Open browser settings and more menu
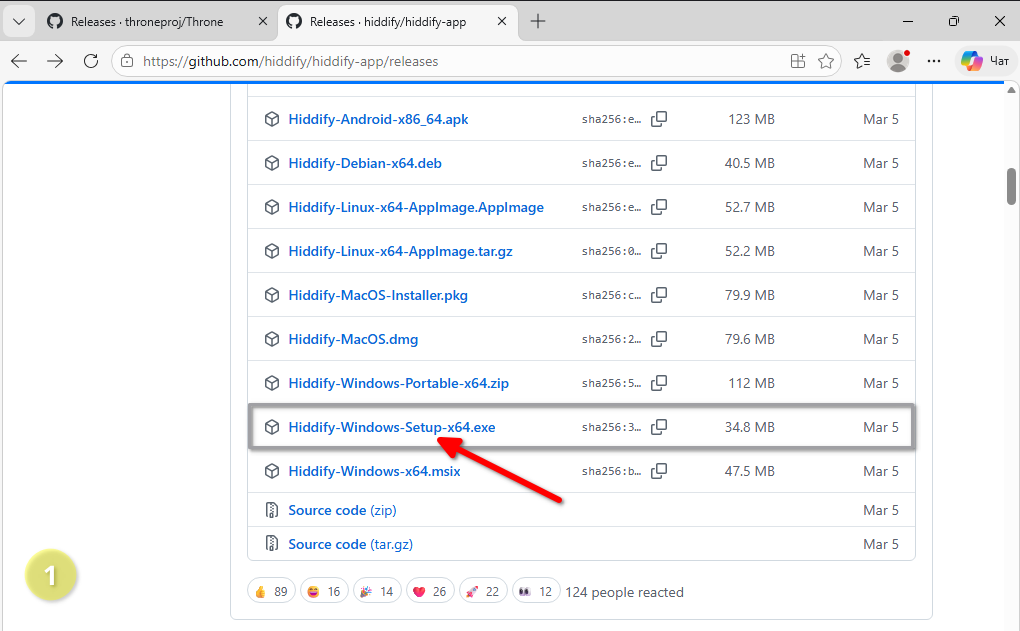Image resolution: width=1020 pixels, height=631 pixels. pos(934,61)
